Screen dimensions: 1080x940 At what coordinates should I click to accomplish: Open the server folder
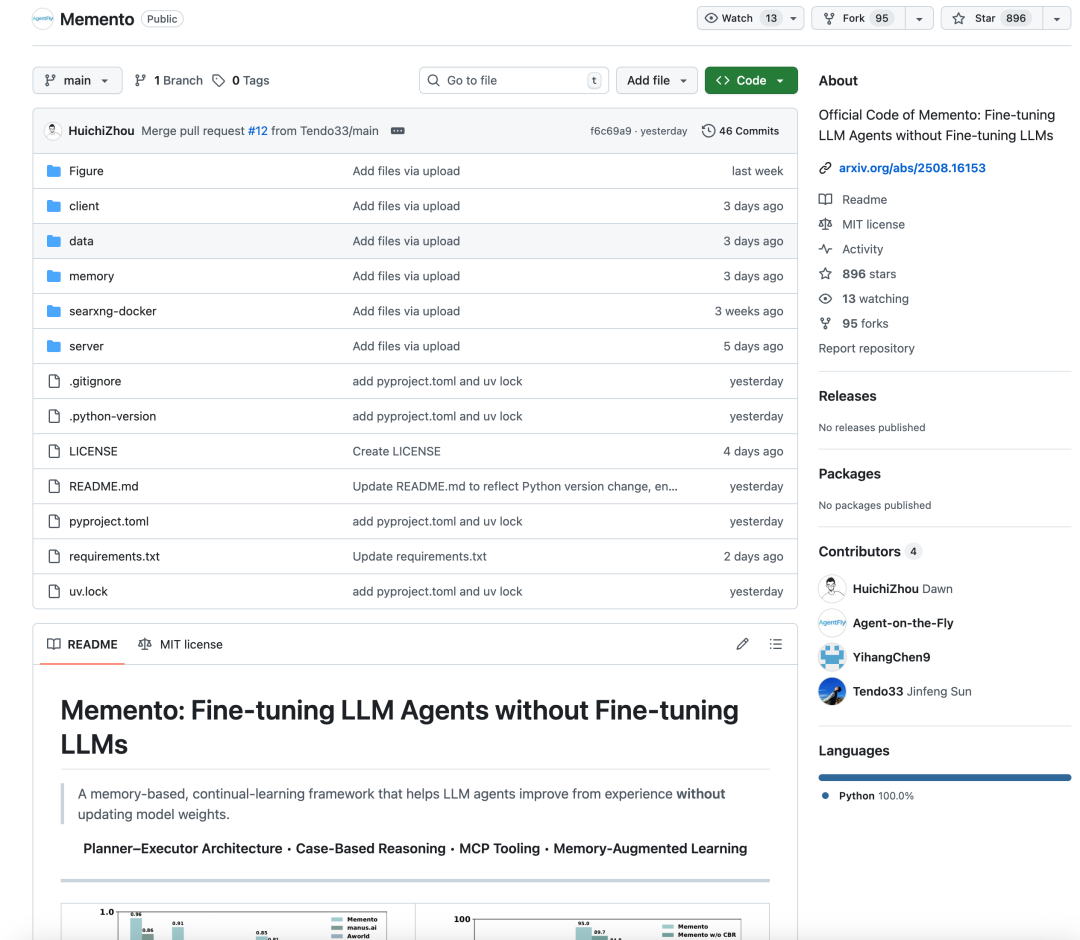pos(86,346)
